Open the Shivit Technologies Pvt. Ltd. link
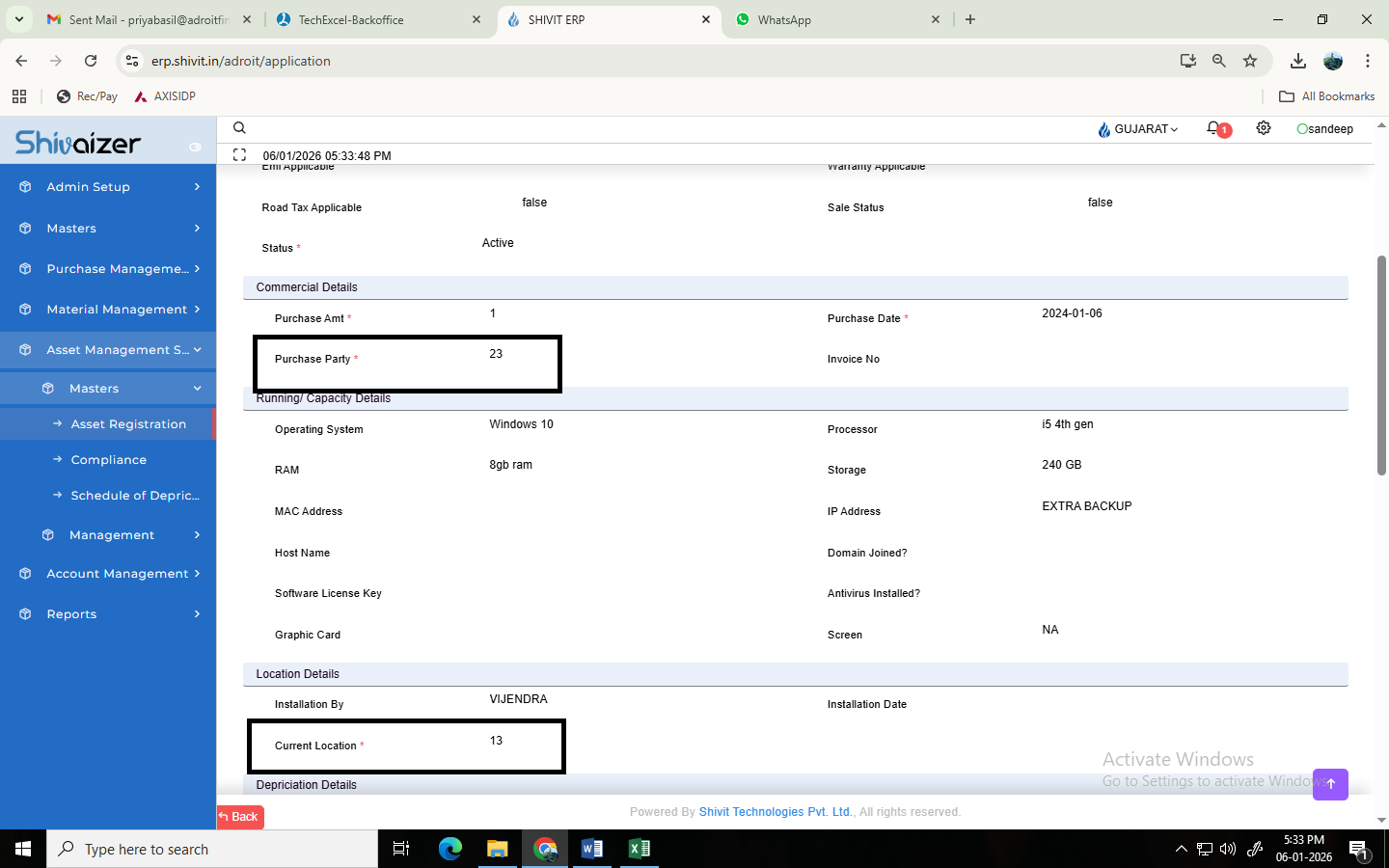Image resolution: width=1389 pixels, height=868 pixels. point(776,812)
